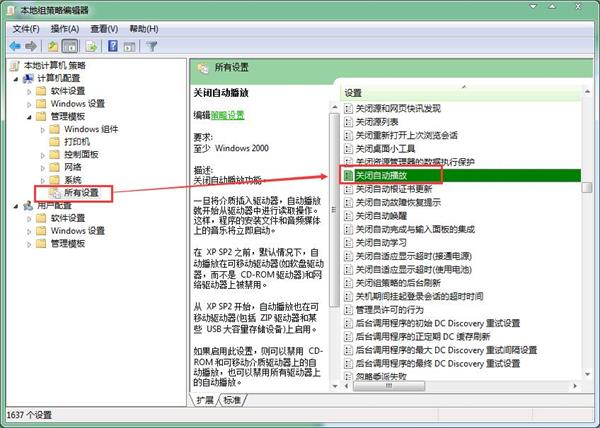Click the 计算机配置 computer icon in the tree
The width and height of the screenshot is (600, 428).
coord(28,78)
